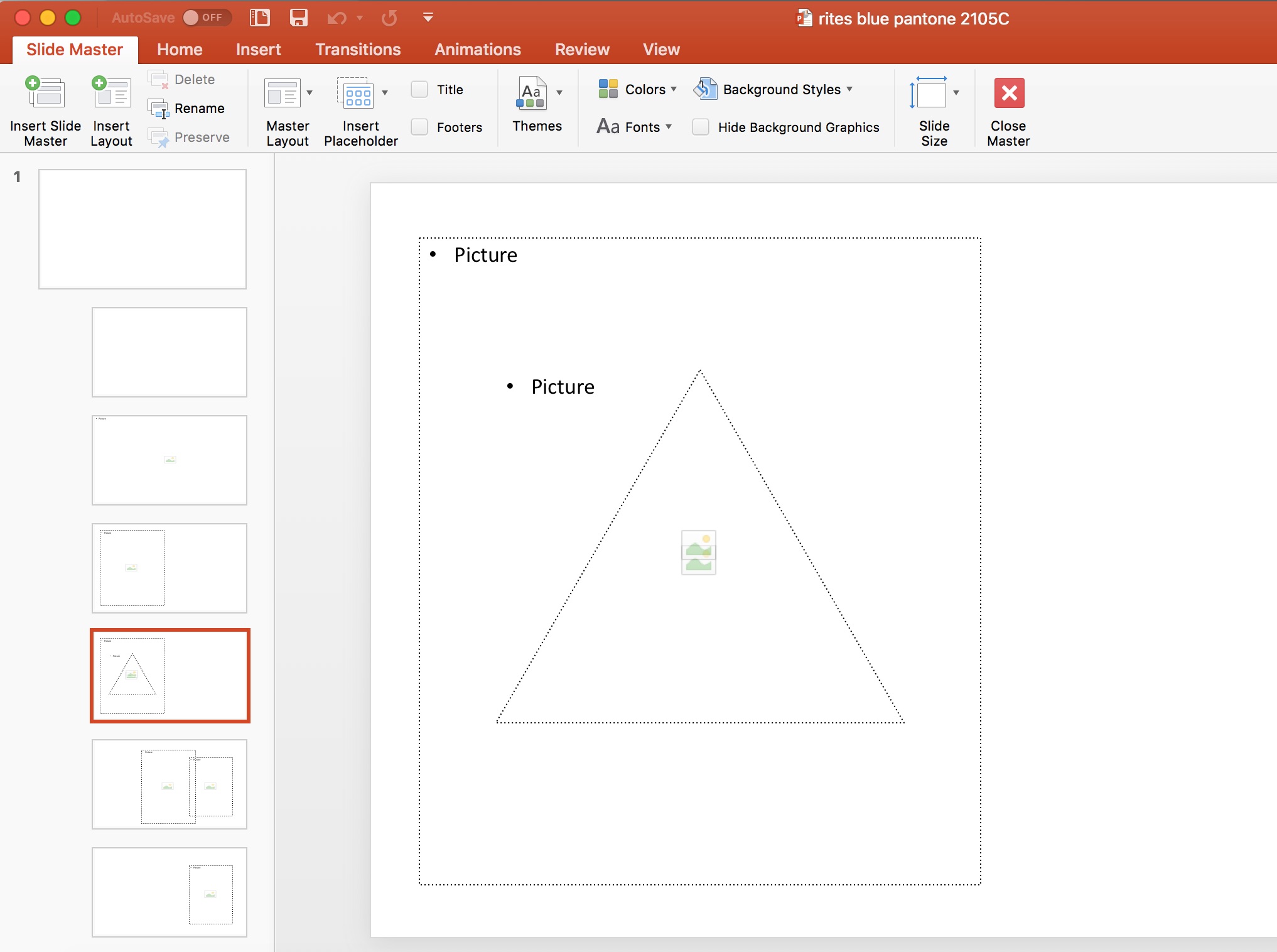
Task: Click the Rename button
Action: click(190, 108)
